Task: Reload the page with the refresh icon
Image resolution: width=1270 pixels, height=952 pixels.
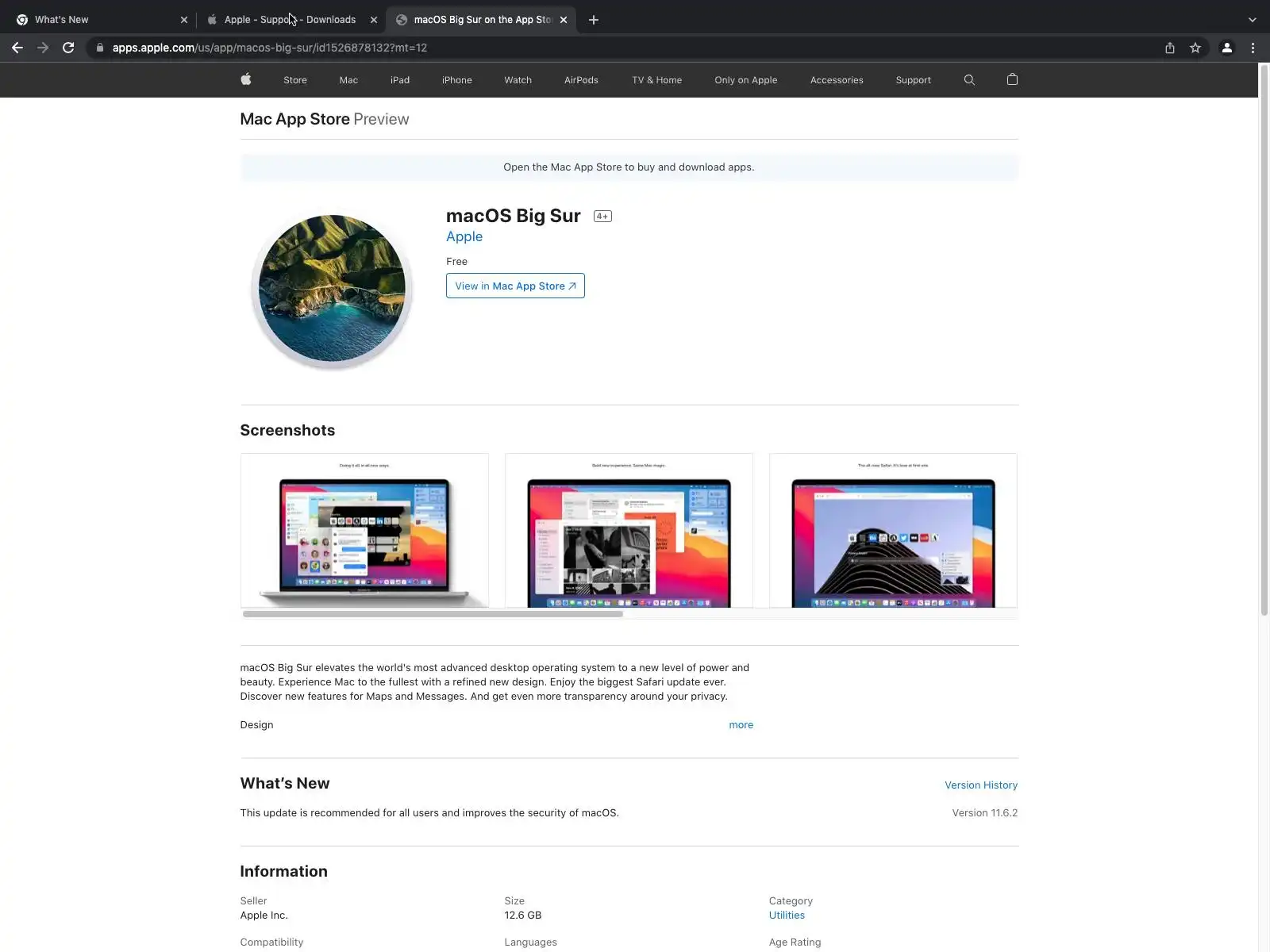Action: click(68, 48)
